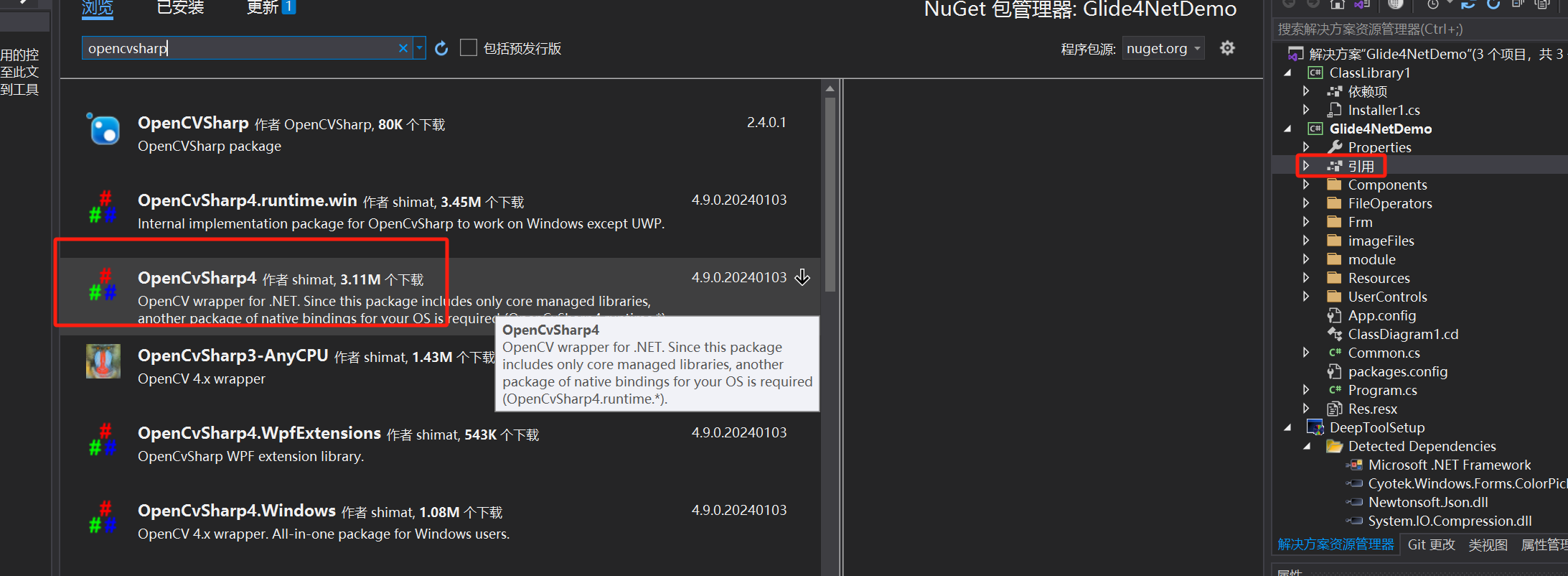The width and height of the screenshot is (1568, 576).
Task: Select Cyotek.Windows.Forms.ColorPicker dependency
Action: point(1468,483)
